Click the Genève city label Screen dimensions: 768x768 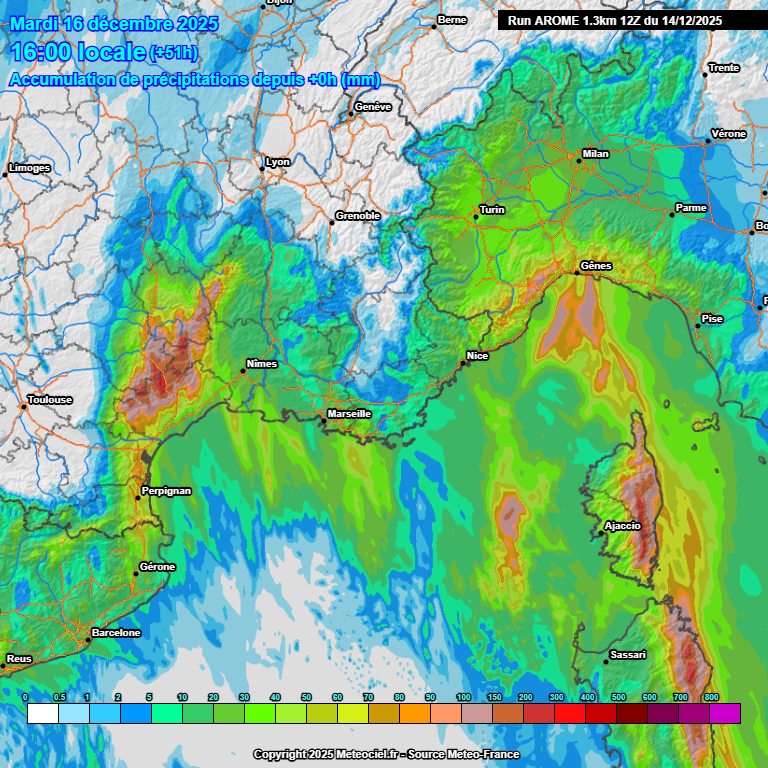pyautogui.click(x=373, y=107)
